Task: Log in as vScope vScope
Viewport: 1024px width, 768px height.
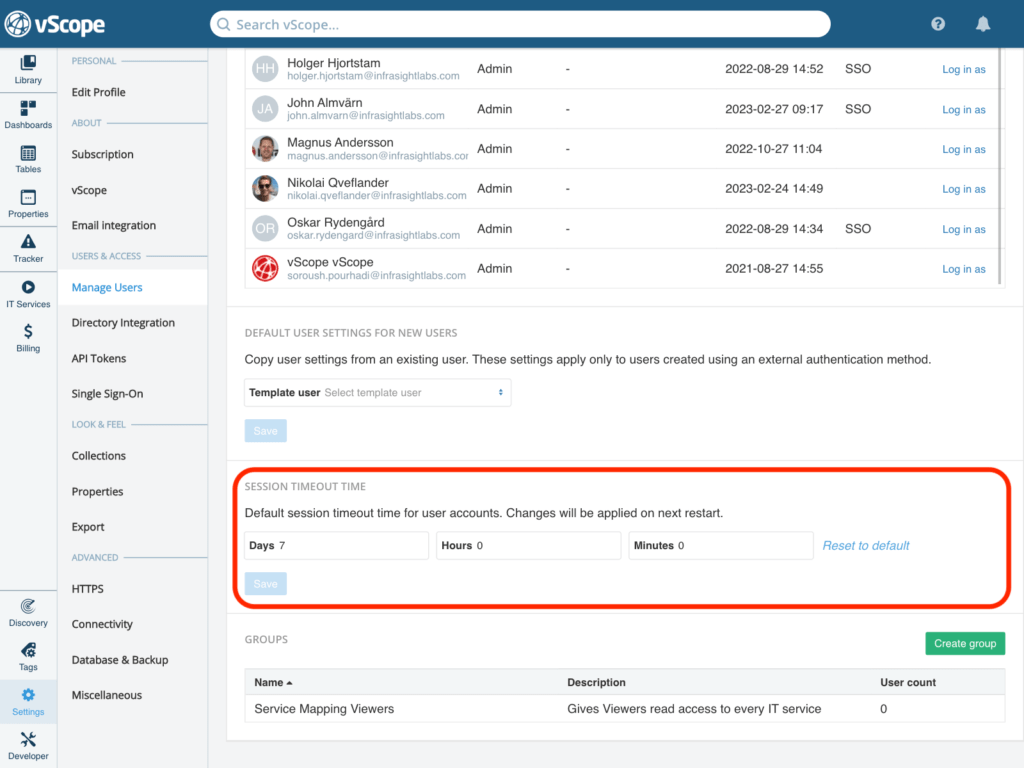Action: tap(964, 269)
